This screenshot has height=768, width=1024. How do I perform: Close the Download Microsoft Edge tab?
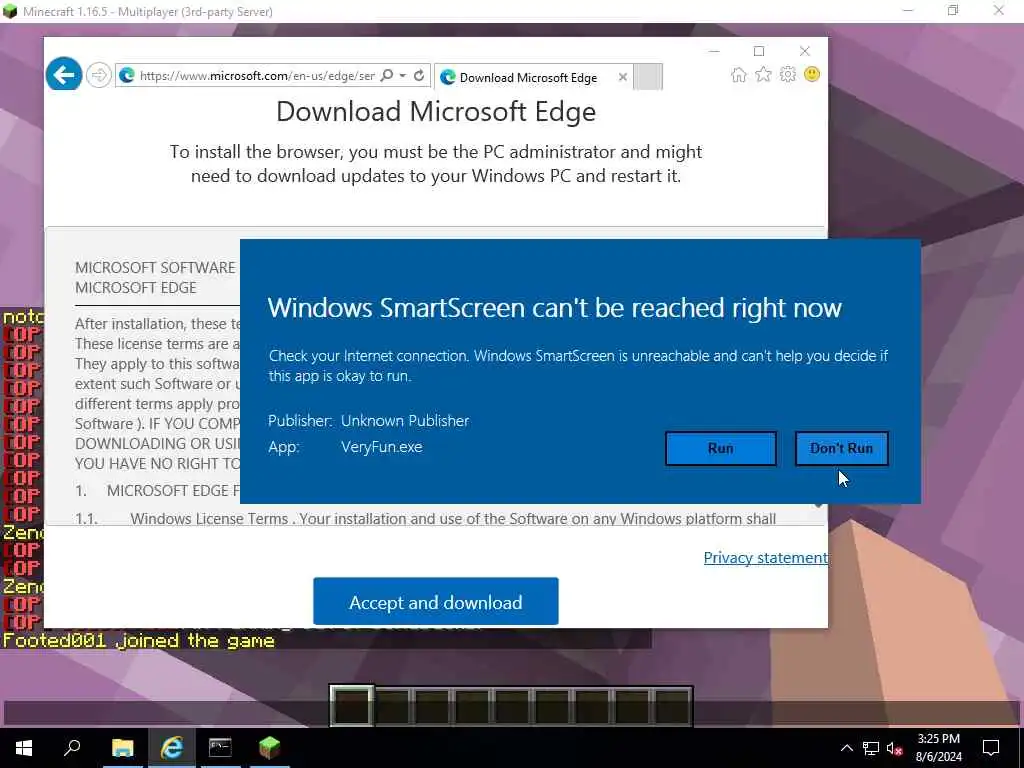(x=623, y=77)
